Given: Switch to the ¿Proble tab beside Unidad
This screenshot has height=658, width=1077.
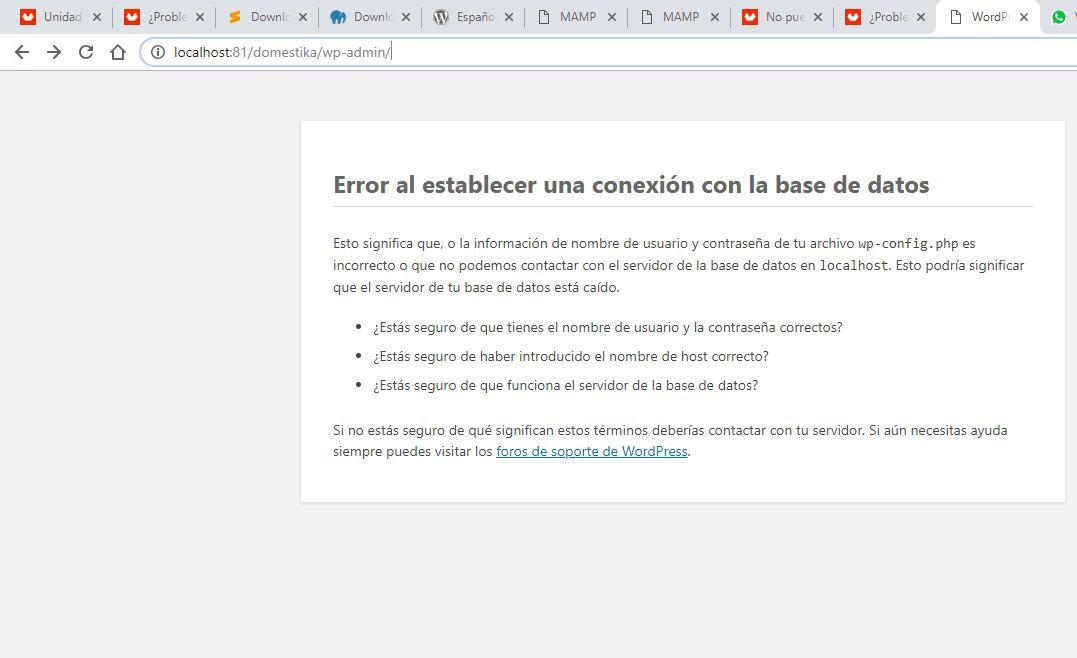Looking at the screenshot, I should click(x=165, y=17).
